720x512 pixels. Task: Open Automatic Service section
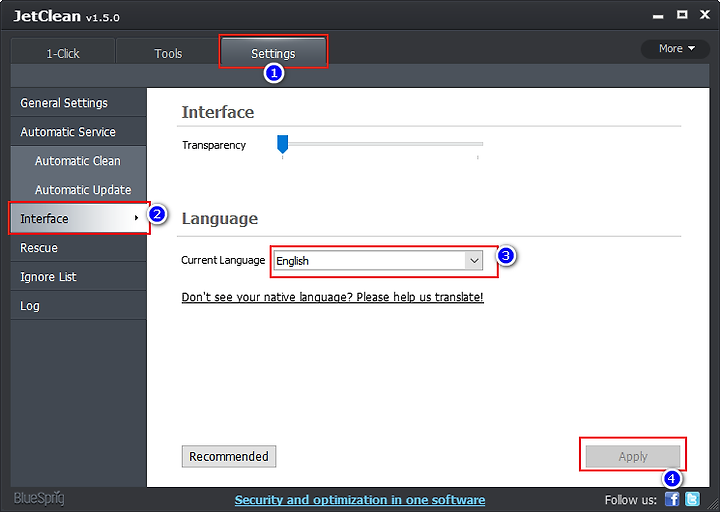(x=79, y=132)
